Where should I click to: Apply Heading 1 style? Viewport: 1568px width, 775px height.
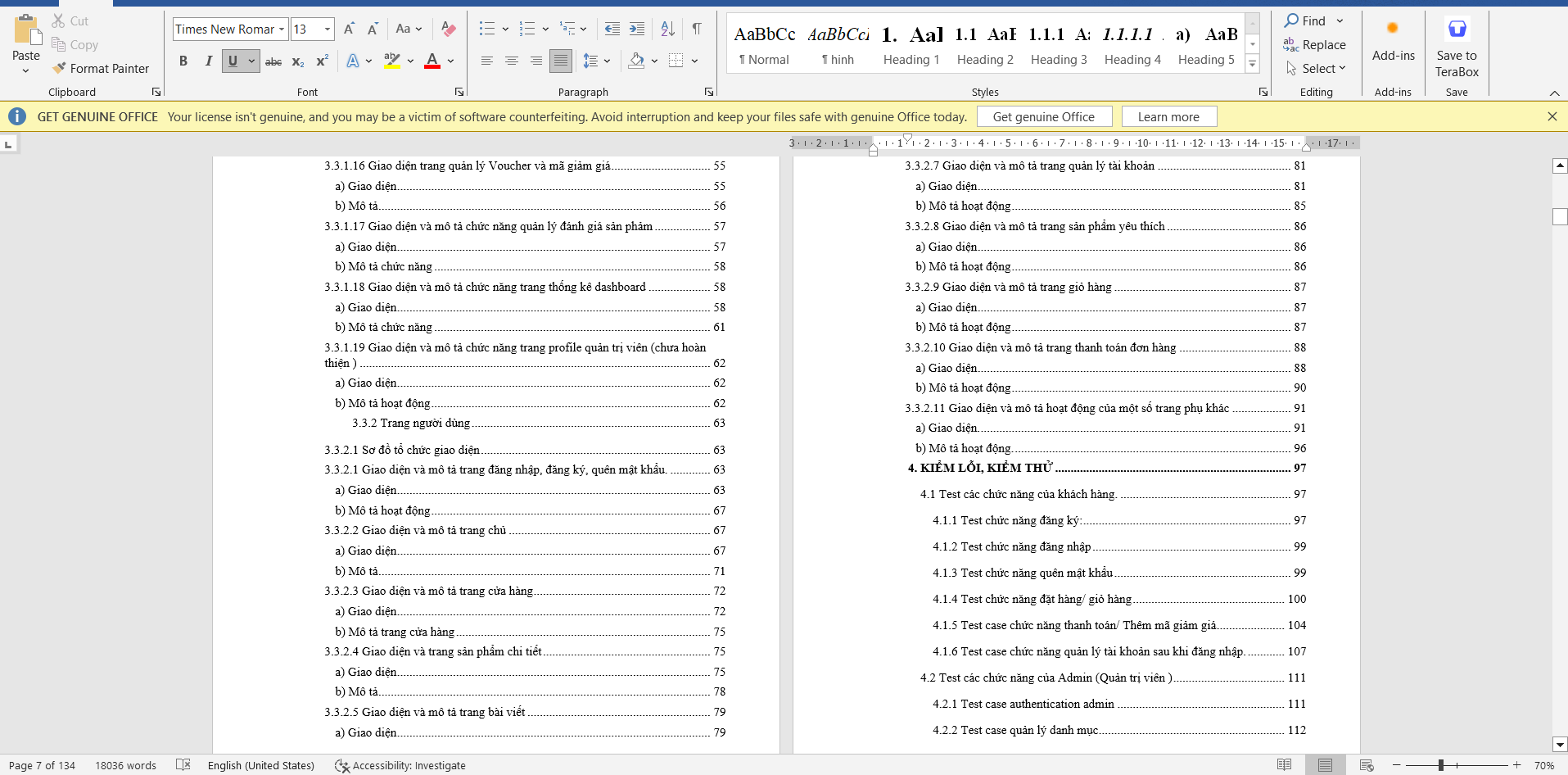tap(911, 45)
